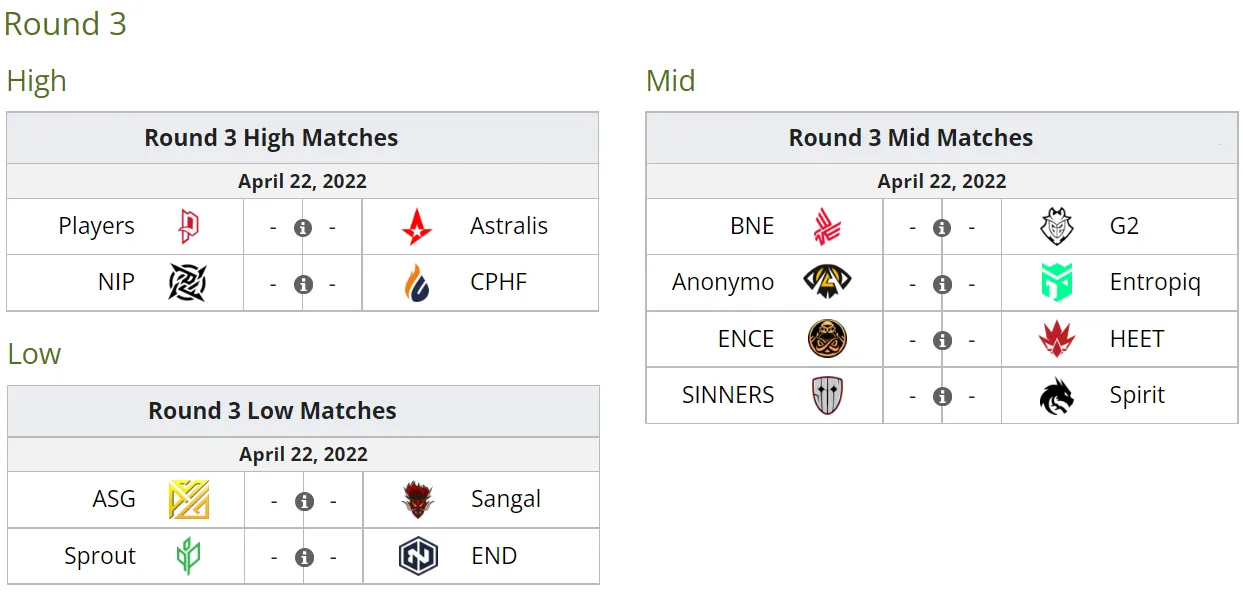Viewport: 1243px width, 601px height.
Task: Click the Team Spirit dragon logo
Action: point(1056,396)
